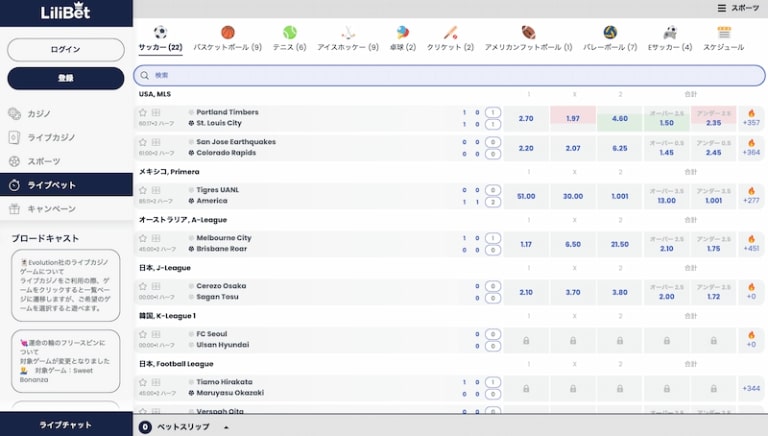Open stats icon for Tiamo Hirakata match
The height and width of the screenshot is (436, 768).
tap(156, 382)
